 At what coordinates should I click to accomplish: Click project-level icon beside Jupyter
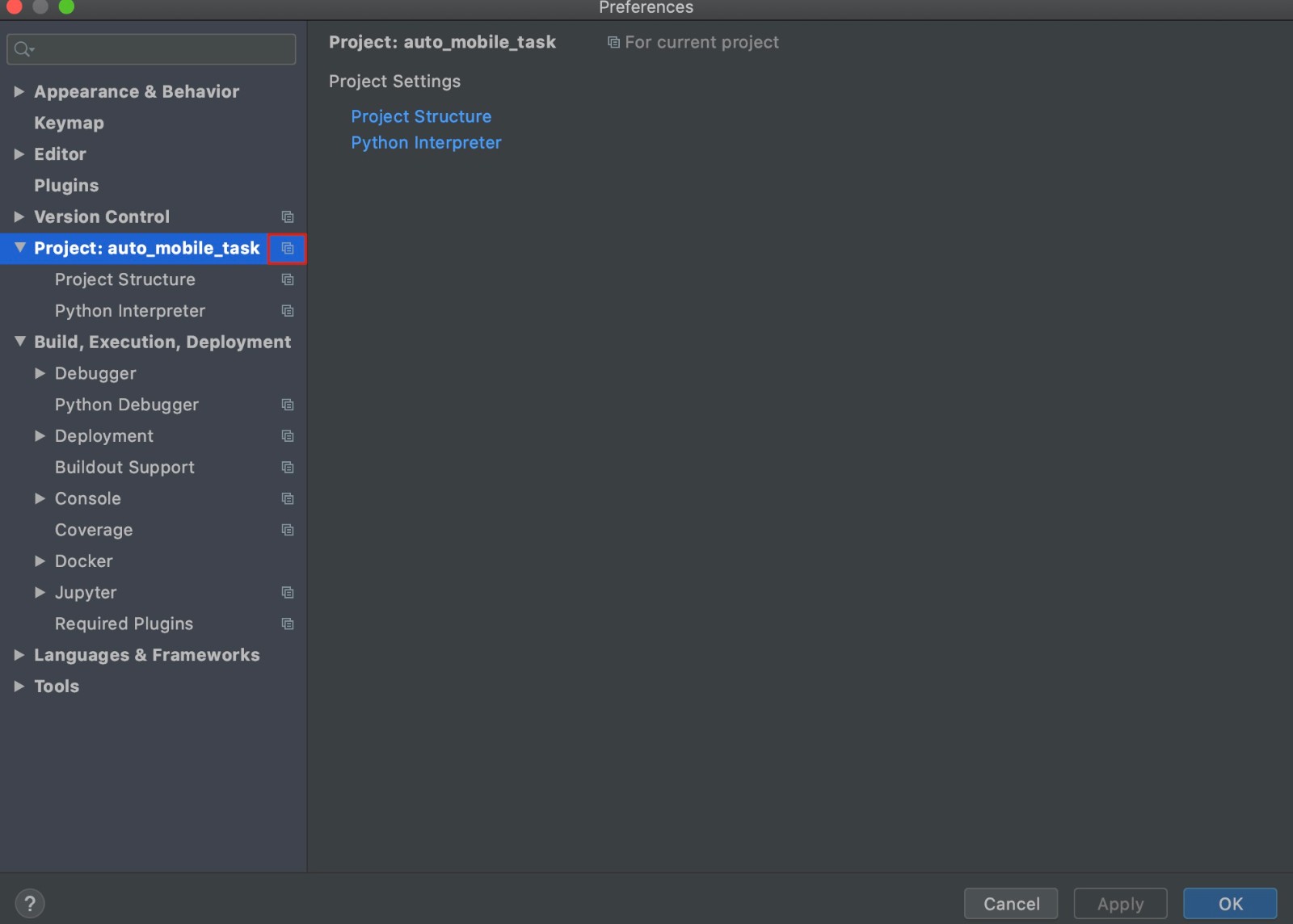(288, 593)
